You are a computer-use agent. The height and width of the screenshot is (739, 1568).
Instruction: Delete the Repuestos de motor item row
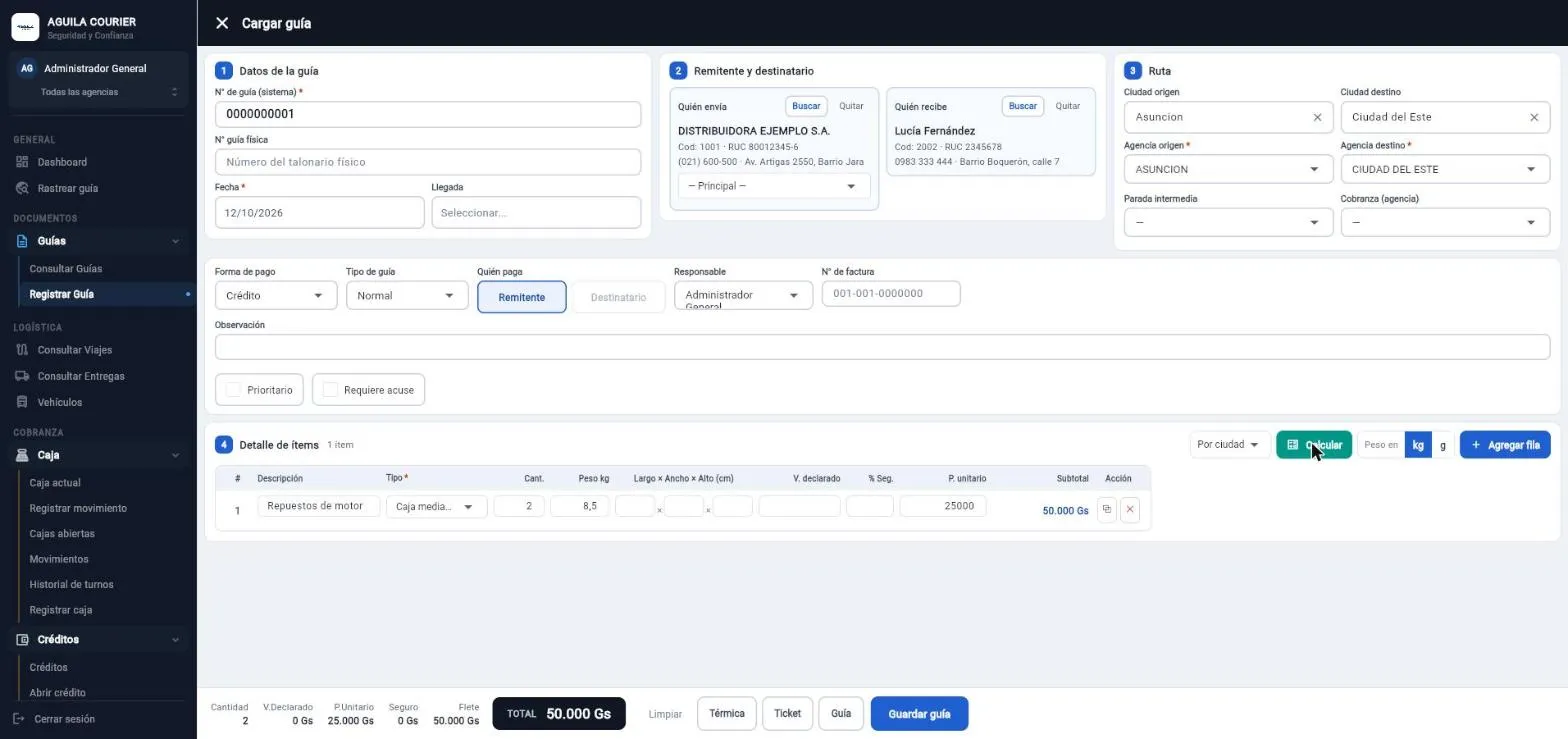(x=1130, y=510)
